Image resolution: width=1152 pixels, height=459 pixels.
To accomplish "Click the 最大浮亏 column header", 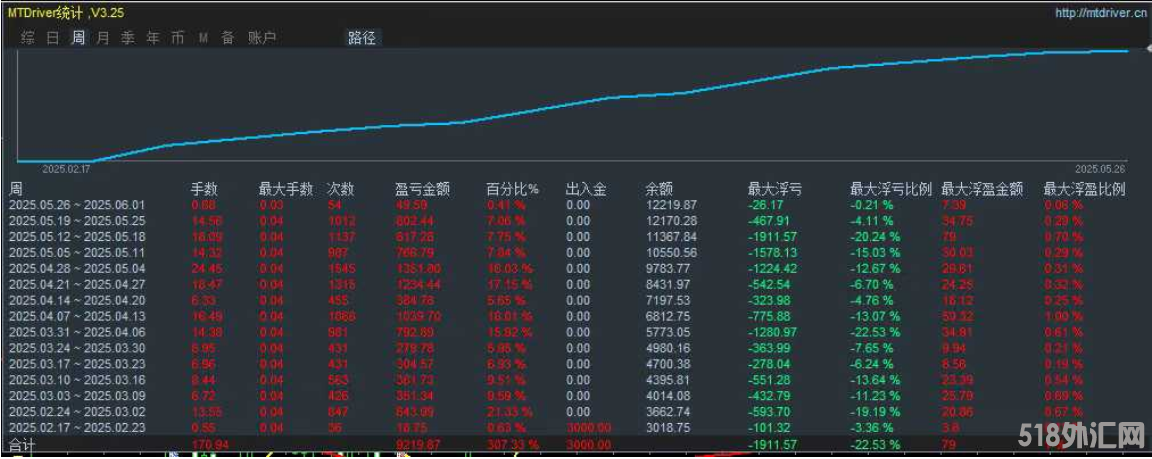I will [774, 189].
